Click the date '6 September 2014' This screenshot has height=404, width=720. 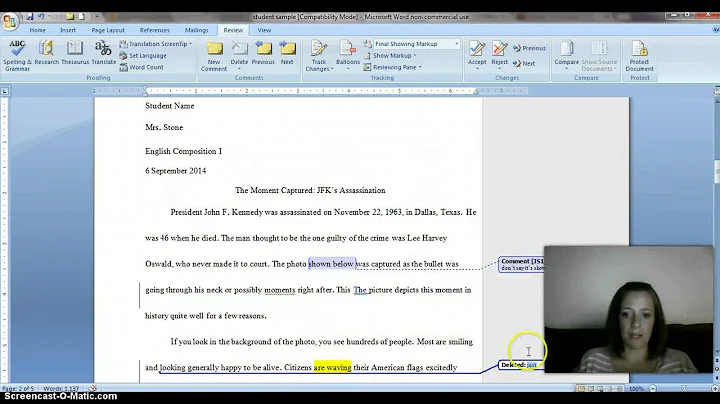coord(175,171)
